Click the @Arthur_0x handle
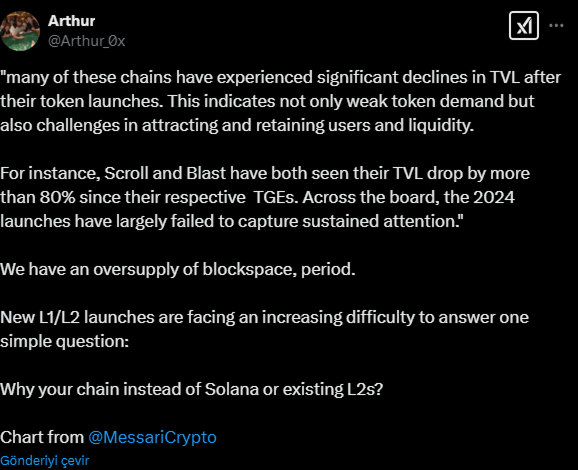This screenshot has width=578, height=470. click(87, 41)
